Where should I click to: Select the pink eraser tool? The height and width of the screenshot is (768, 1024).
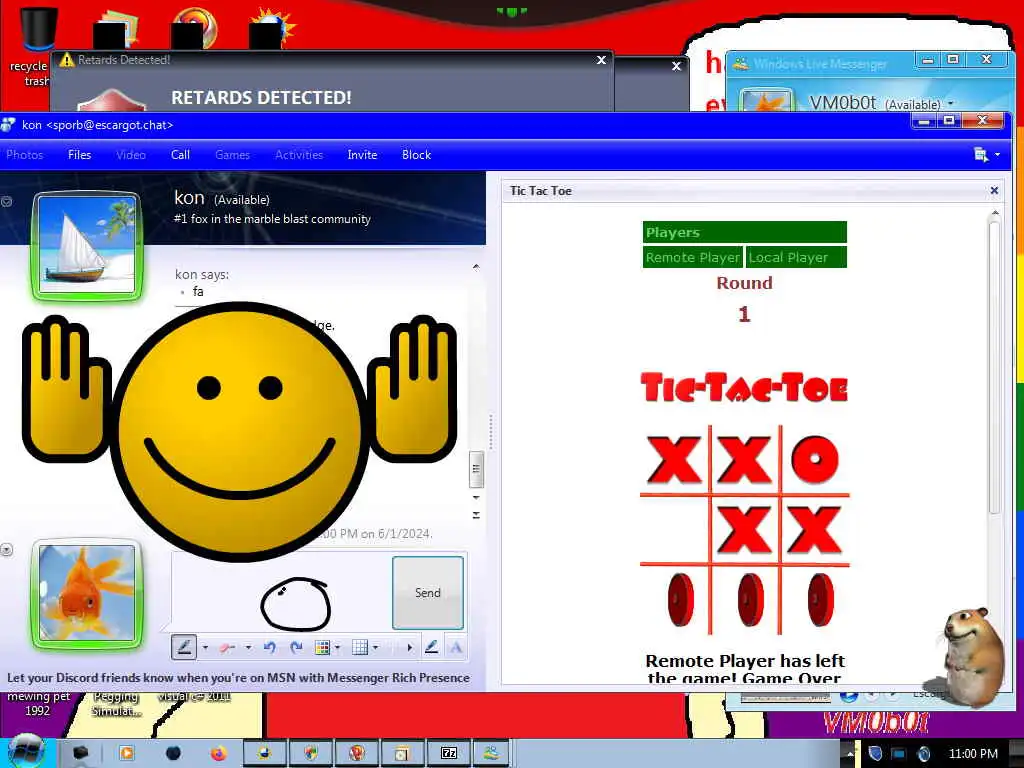227,648
